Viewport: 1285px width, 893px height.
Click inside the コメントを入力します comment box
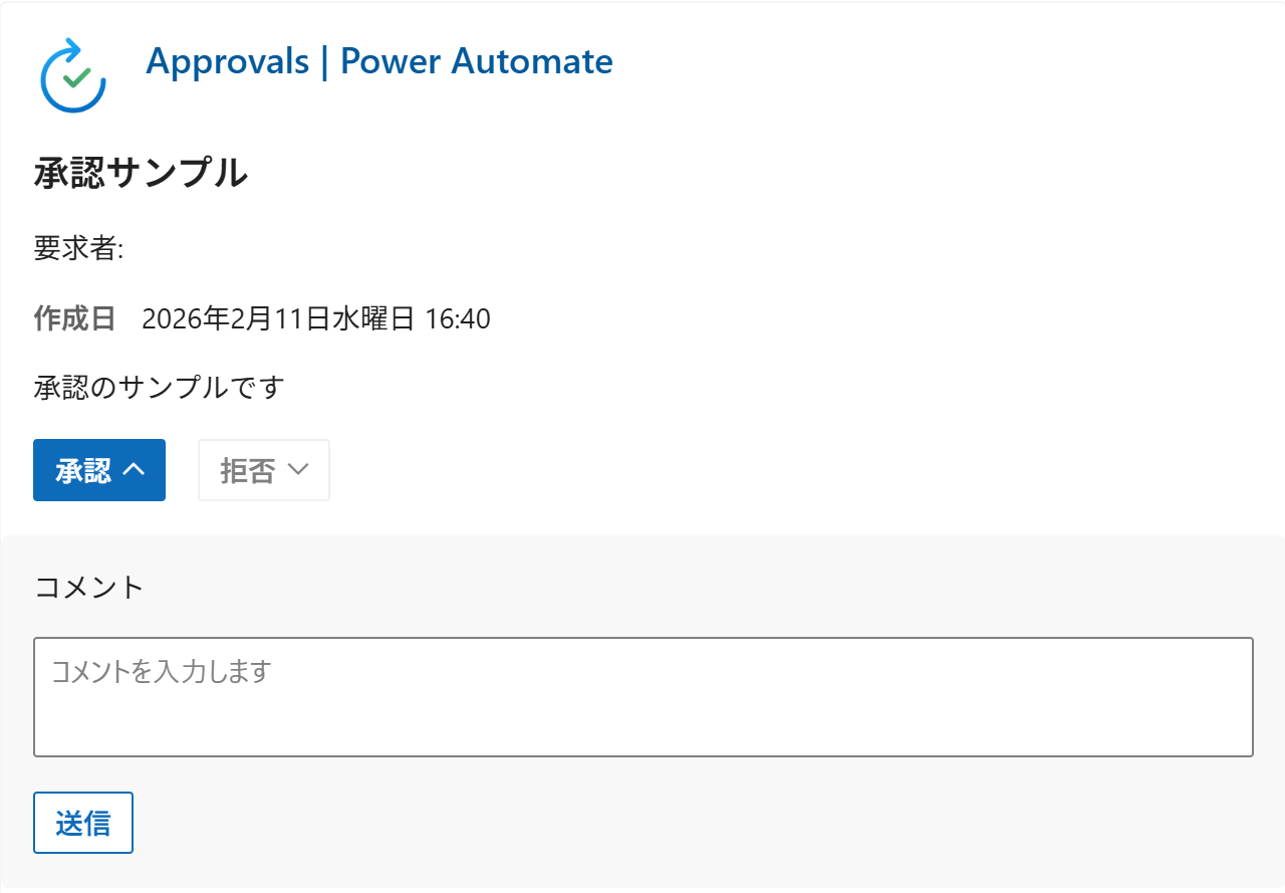[x=642, y=697]
